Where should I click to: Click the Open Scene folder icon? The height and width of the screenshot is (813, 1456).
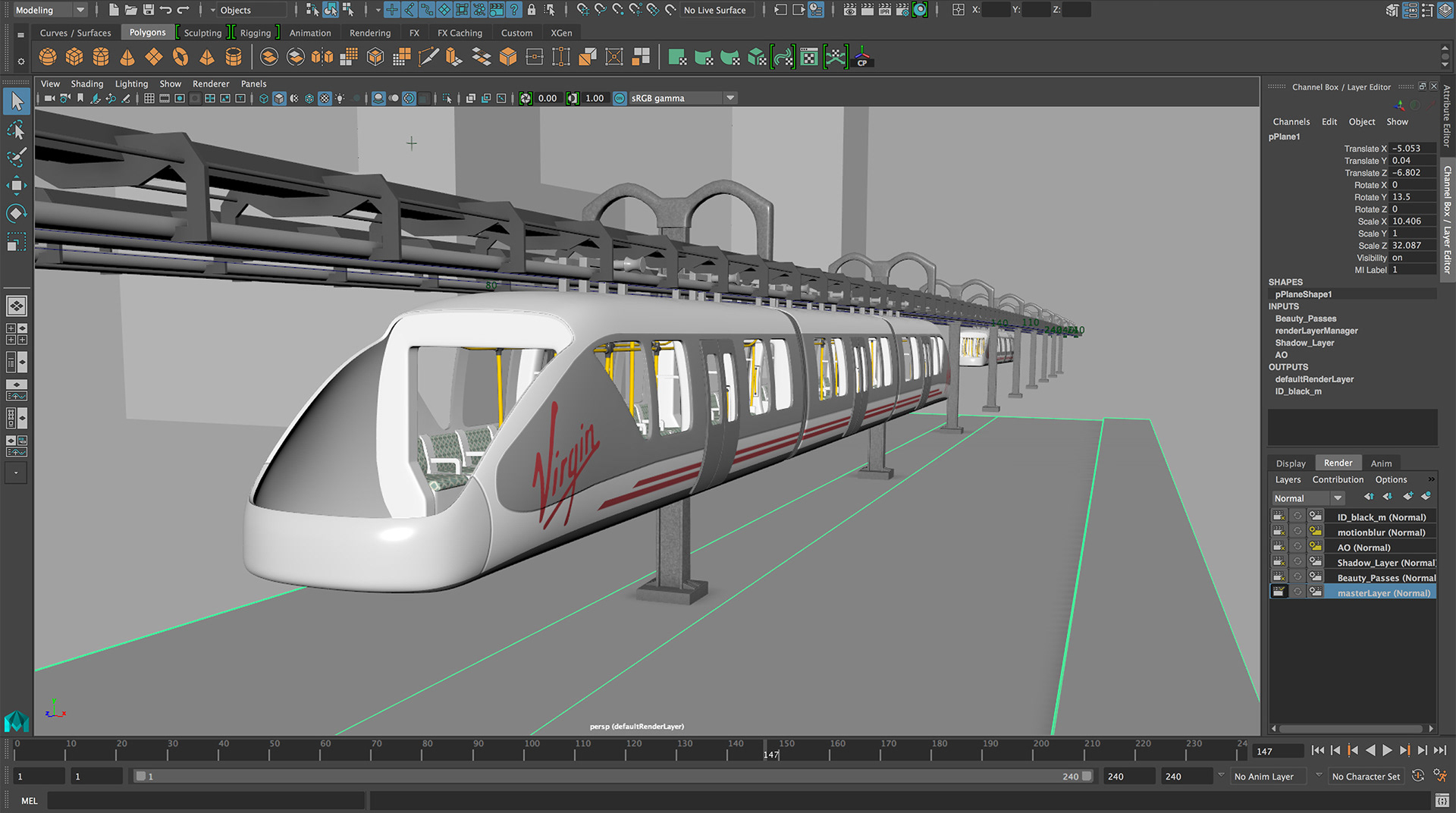click(131, 10)
